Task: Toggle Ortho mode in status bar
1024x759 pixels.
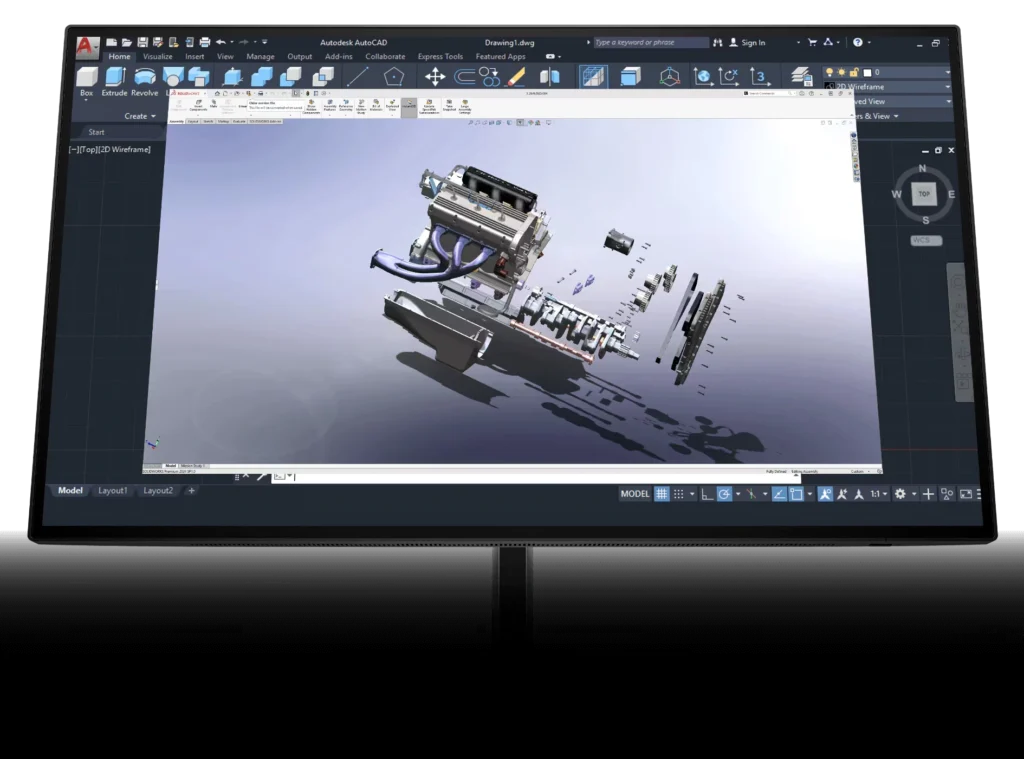Action: (707, 494)
